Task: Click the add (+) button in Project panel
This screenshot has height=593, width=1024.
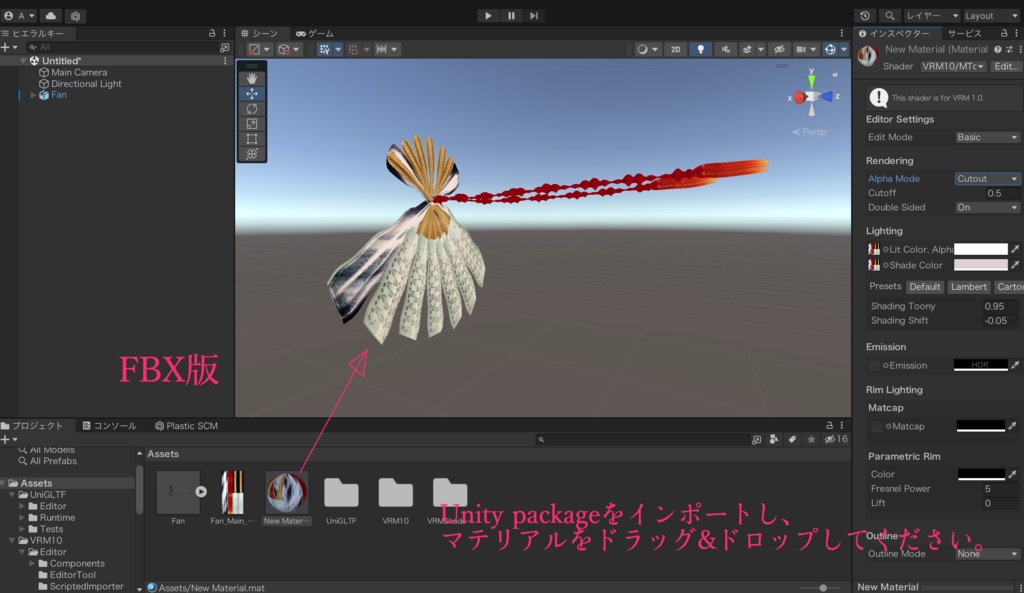Action: [5, 440]
